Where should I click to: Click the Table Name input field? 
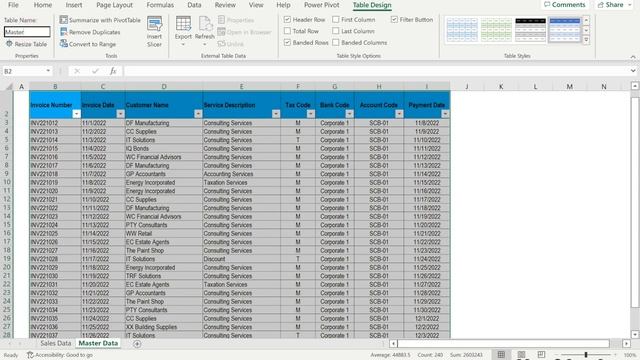pos(27,32)
